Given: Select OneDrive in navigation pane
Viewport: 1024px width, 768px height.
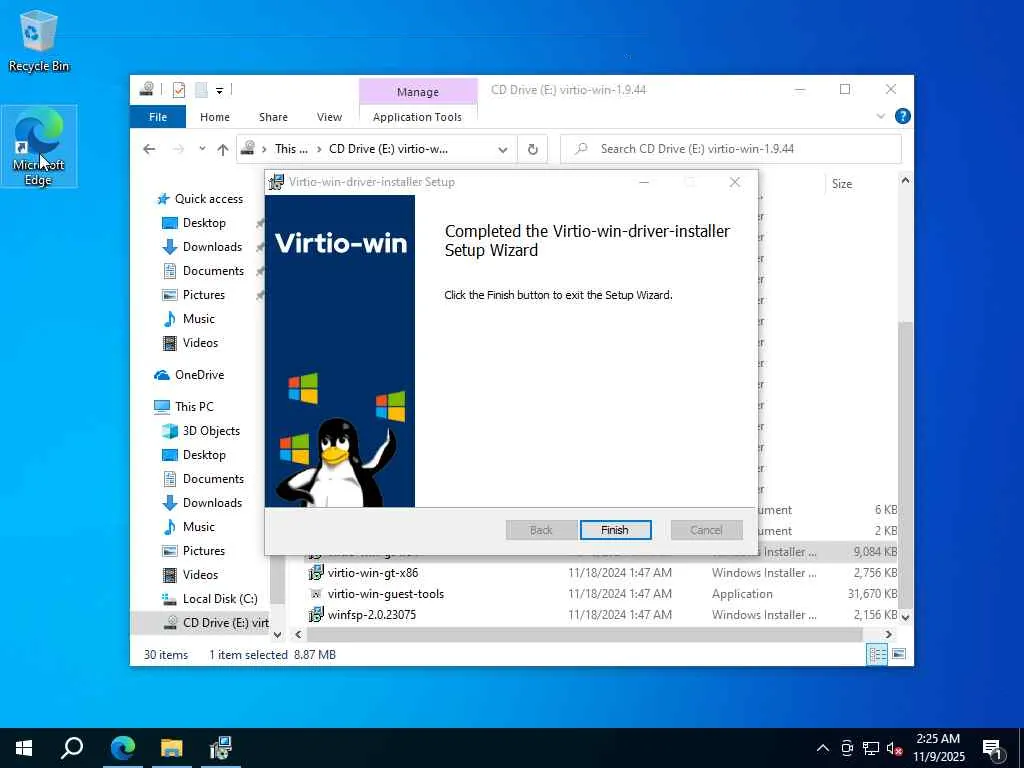Looking at the screenshot, I should tap(199, 375).
